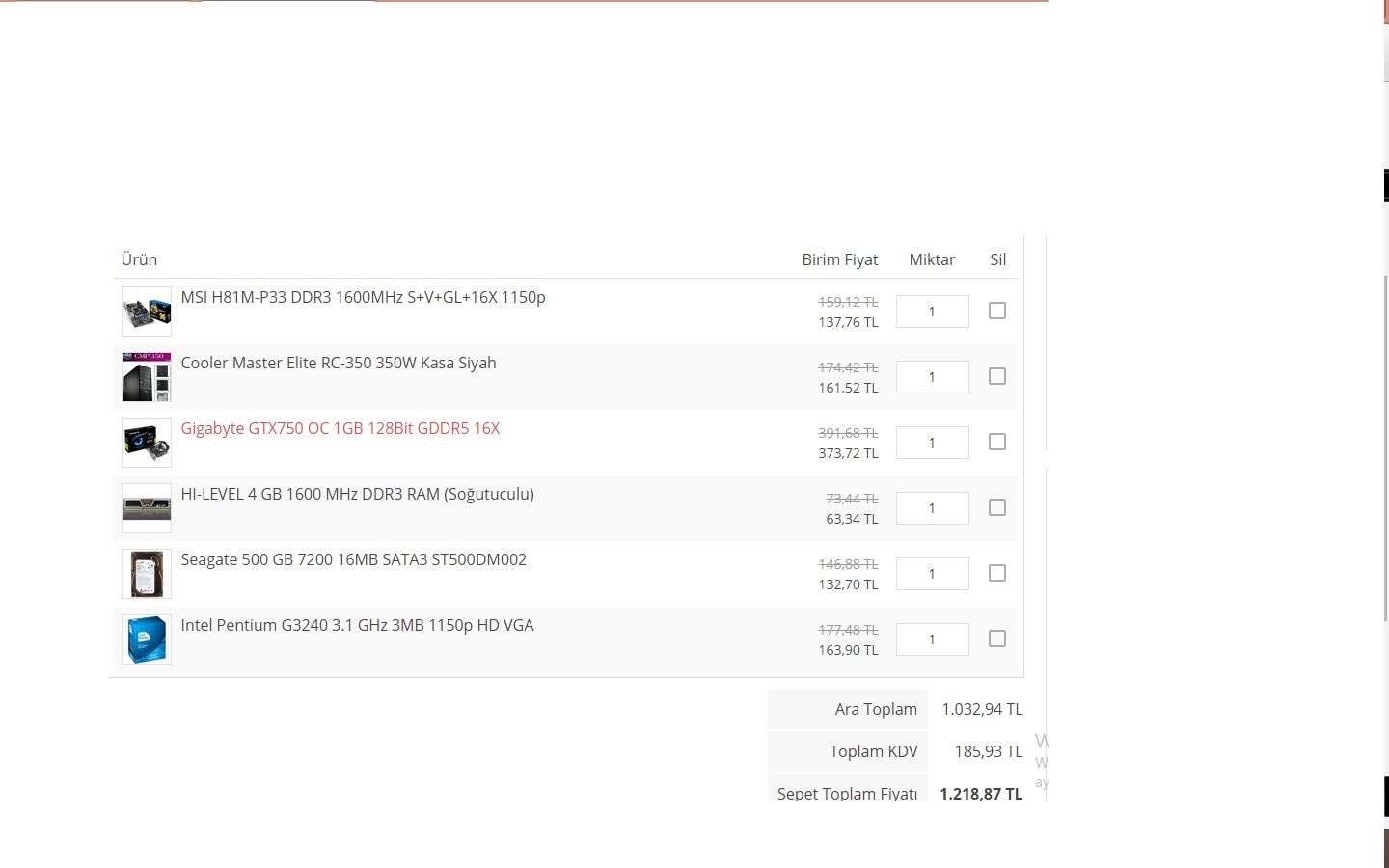Click the struck-through 146,88 TL price

coord(849,564)
